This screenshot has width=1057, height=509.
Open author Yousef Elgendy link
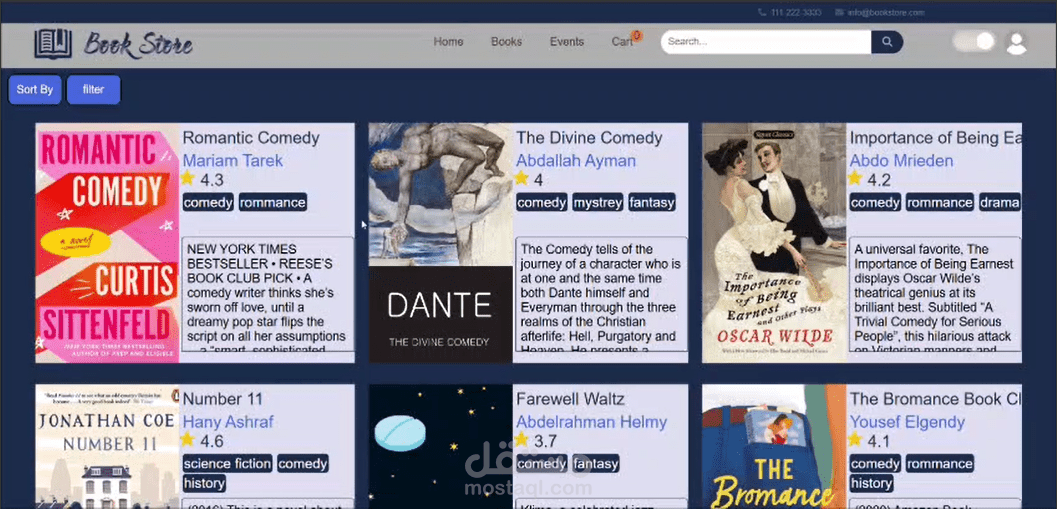907,423
